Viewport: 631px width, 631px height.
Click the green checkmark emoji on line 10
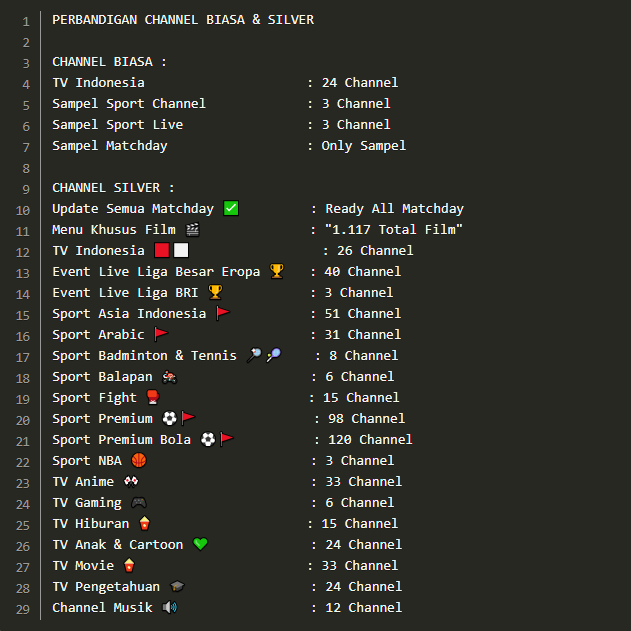tap(231, 208)
